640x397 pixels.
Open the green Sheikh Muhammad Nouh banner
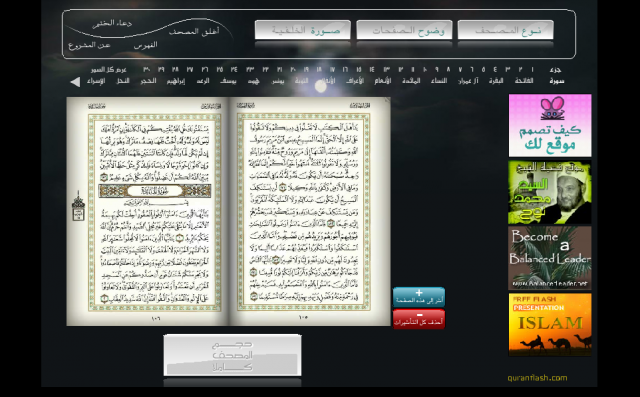(x=550, y=192)
